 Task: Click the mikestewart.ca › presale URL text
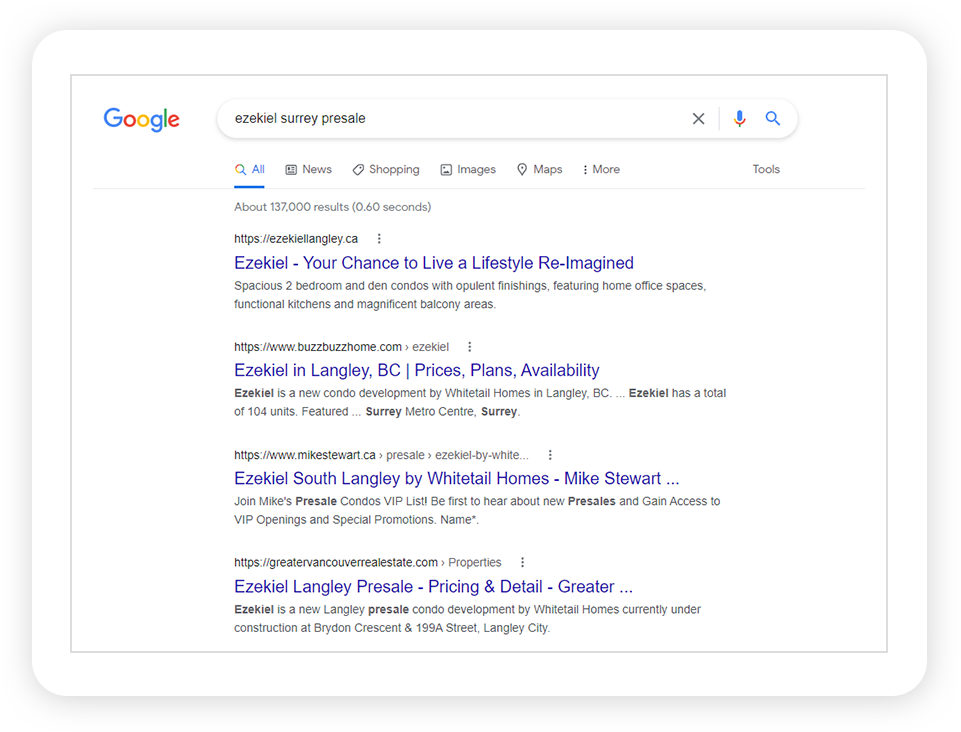(x=381, y=455)
